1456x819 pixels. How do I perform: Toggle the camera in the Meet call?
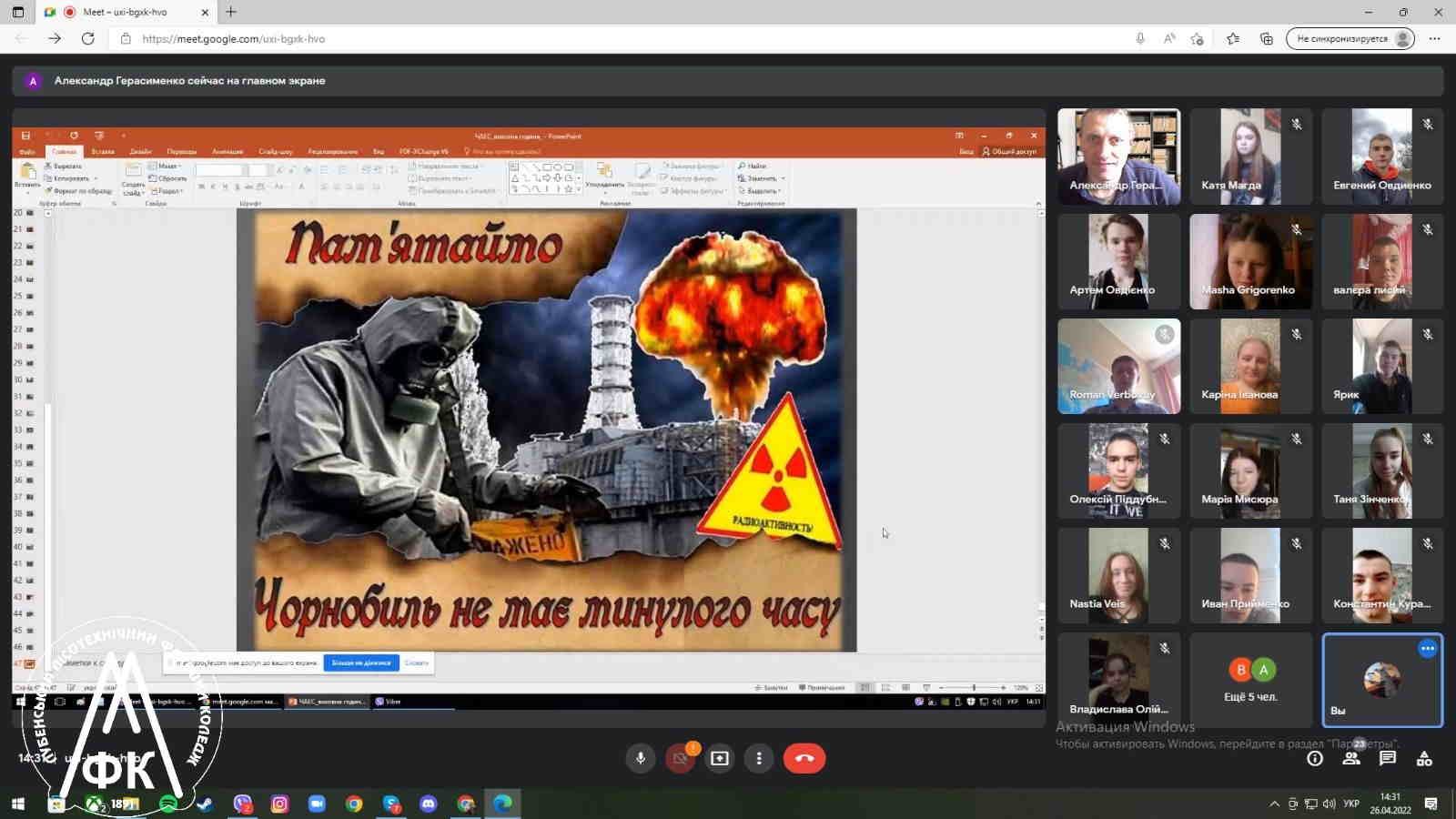(x=680, y=758)
